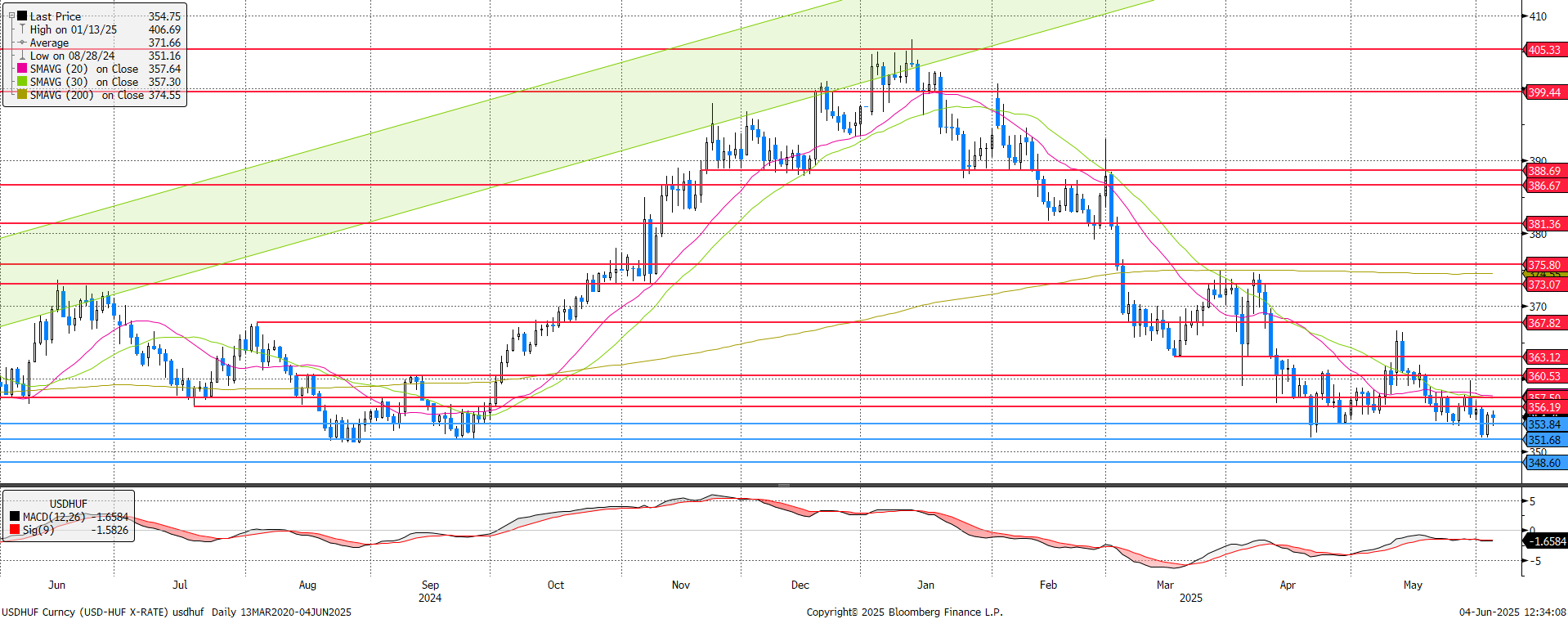Select the 399.44 resistance level tag
Viewport: 1568px width, 619px height.
1543,92
